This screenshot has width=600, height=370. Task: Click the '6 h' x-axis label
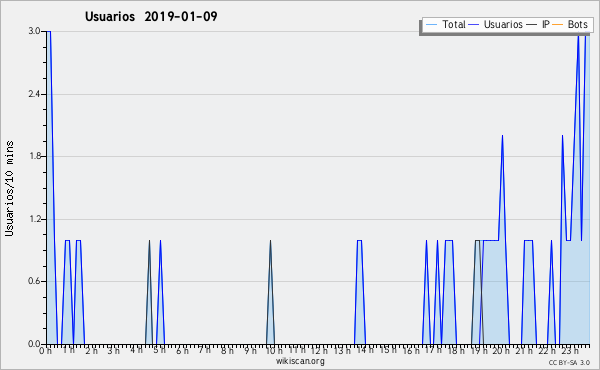pyautogui.click(x=182, y=351)
